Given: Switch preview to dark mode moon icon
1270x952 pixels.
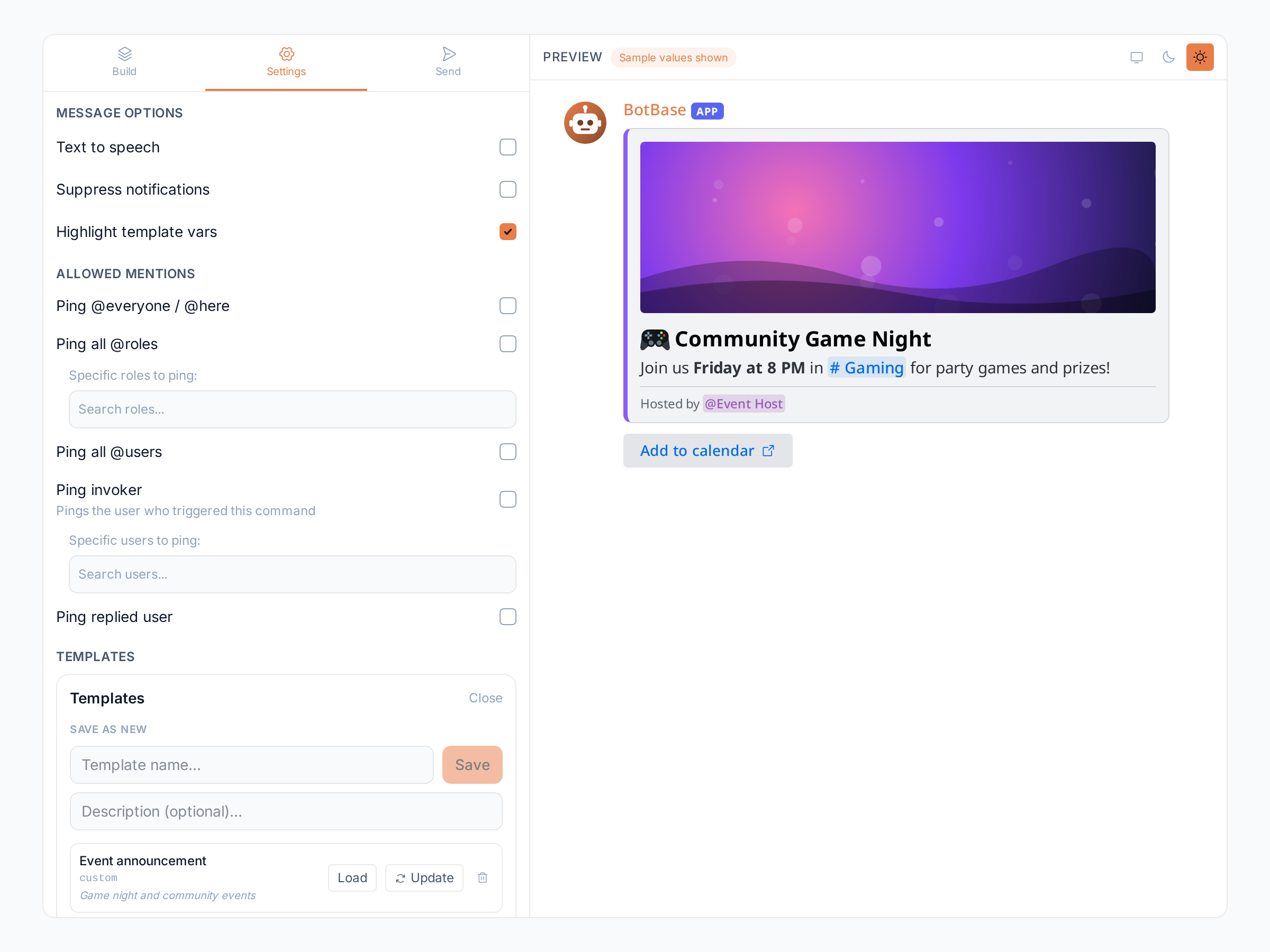Looking at the screenshot, I should click(1168, 57).
